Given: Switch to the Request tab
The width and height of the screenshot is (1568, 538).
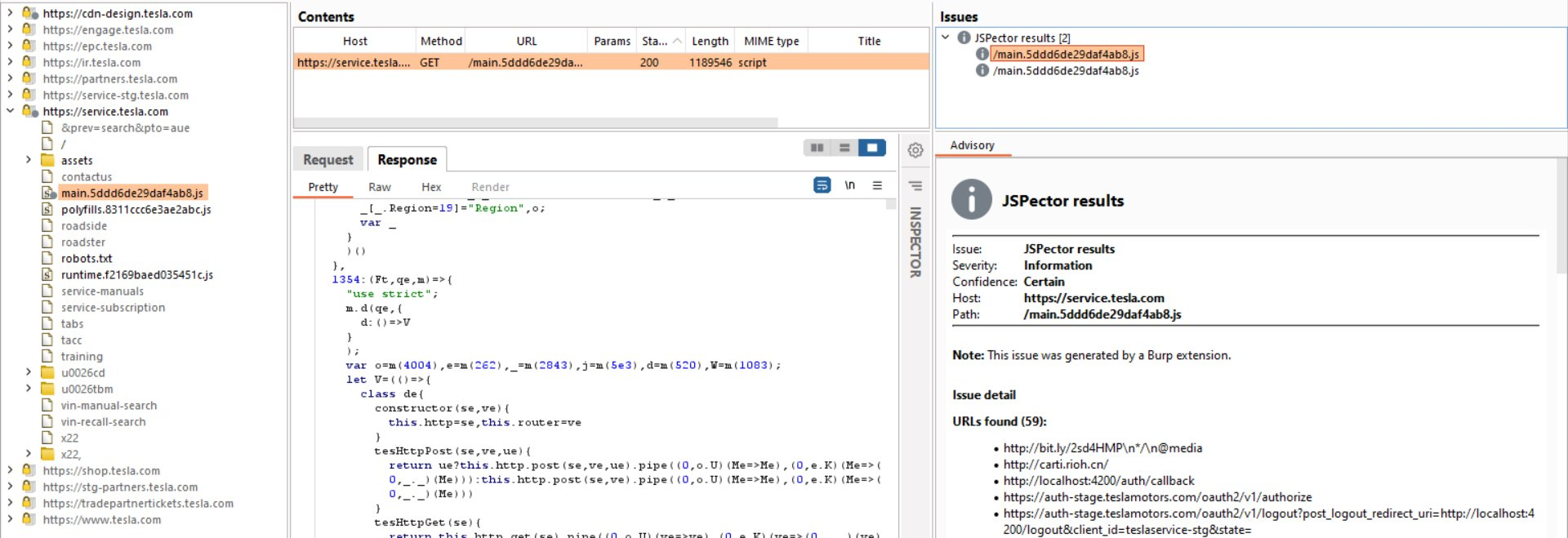Looking at the screenshot, I should tap(328, 160).
